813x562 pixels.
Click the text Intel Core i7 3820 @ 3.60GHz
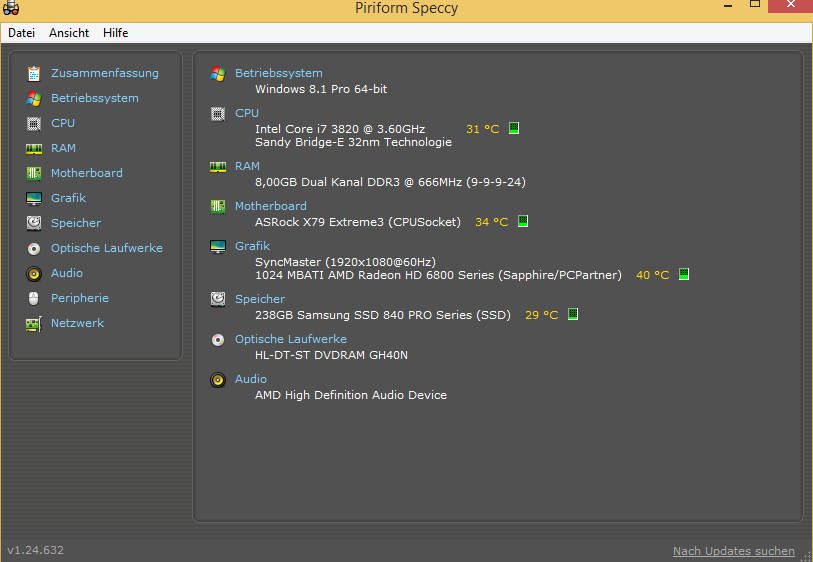tap(340, 129)
